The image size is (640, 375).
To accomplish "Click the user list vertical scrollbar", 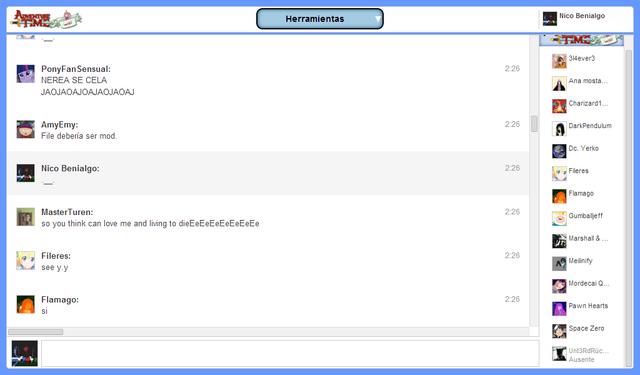I will point(629,208).
